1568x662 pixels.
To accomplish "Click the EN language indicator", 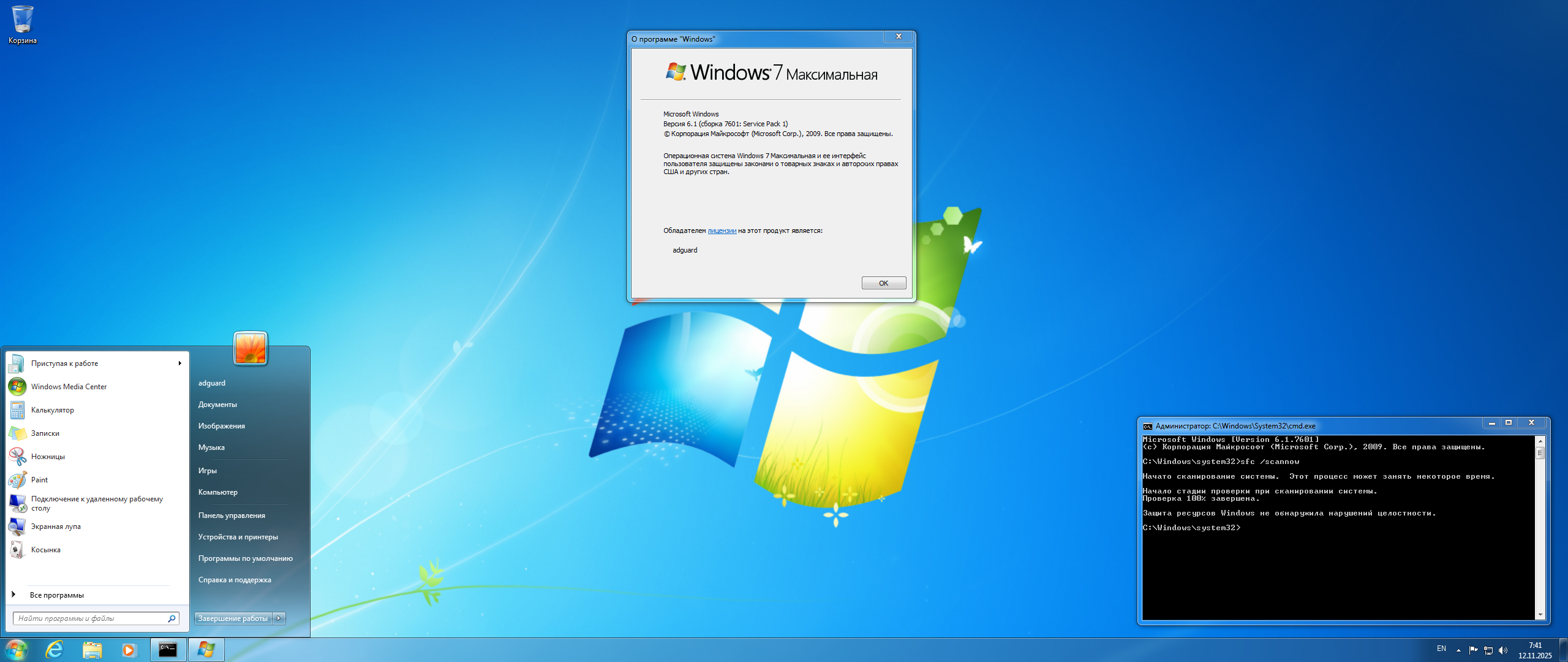I will (x=1441, y=649).
